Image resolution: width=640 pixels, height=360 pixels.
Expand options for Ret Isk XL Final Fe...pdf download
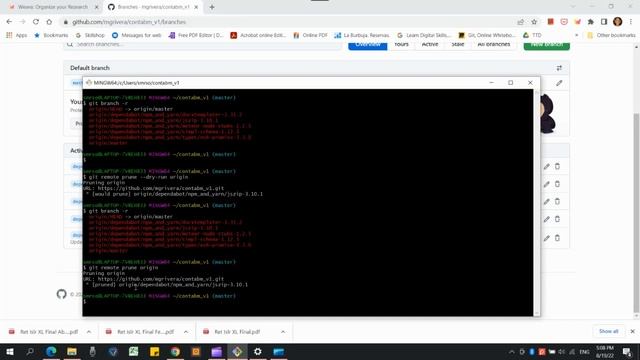tap(186, 332)
